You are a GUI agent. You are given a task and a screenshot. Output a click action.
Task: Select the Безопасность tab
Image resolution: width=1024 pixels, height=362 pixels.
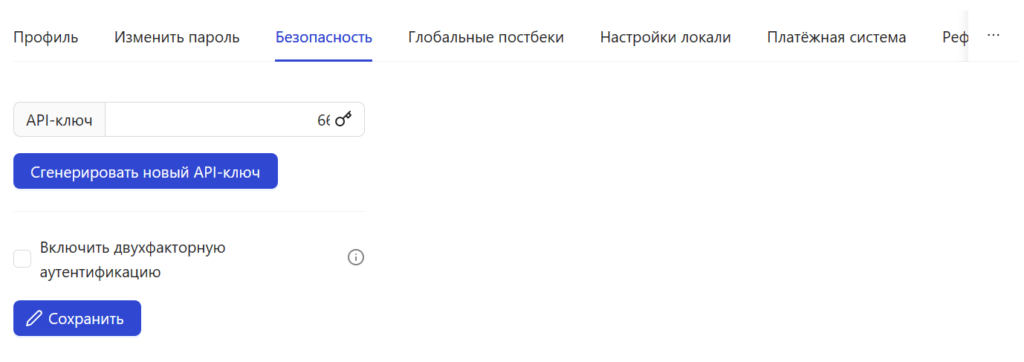(323, 37)
